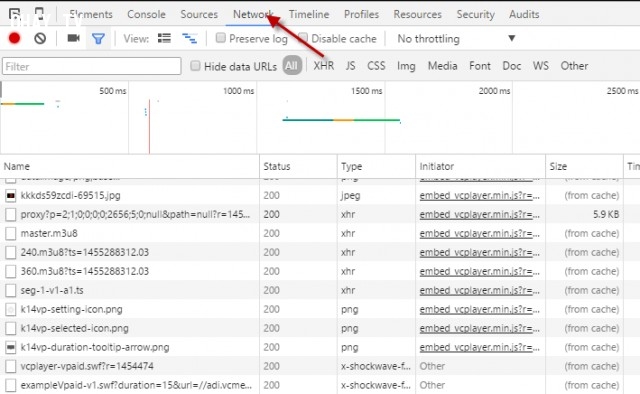The width and height of the screenshot is (640, 394).
Task: Toggle the filter funnel icon
Action: [98, 39]
